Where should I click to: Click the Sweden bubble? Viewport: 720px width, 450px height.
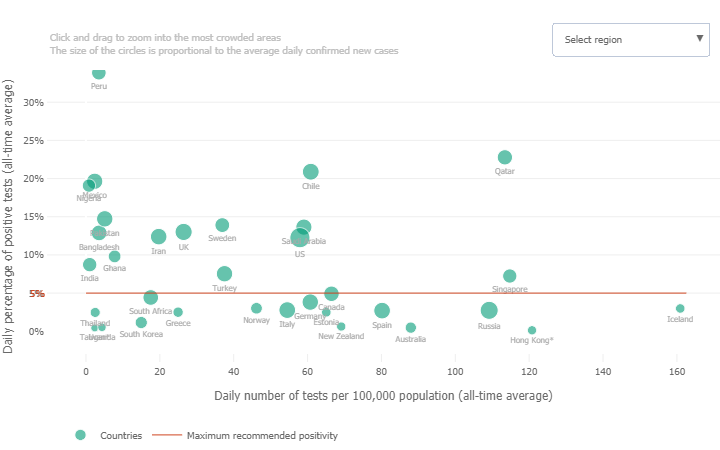222,225
